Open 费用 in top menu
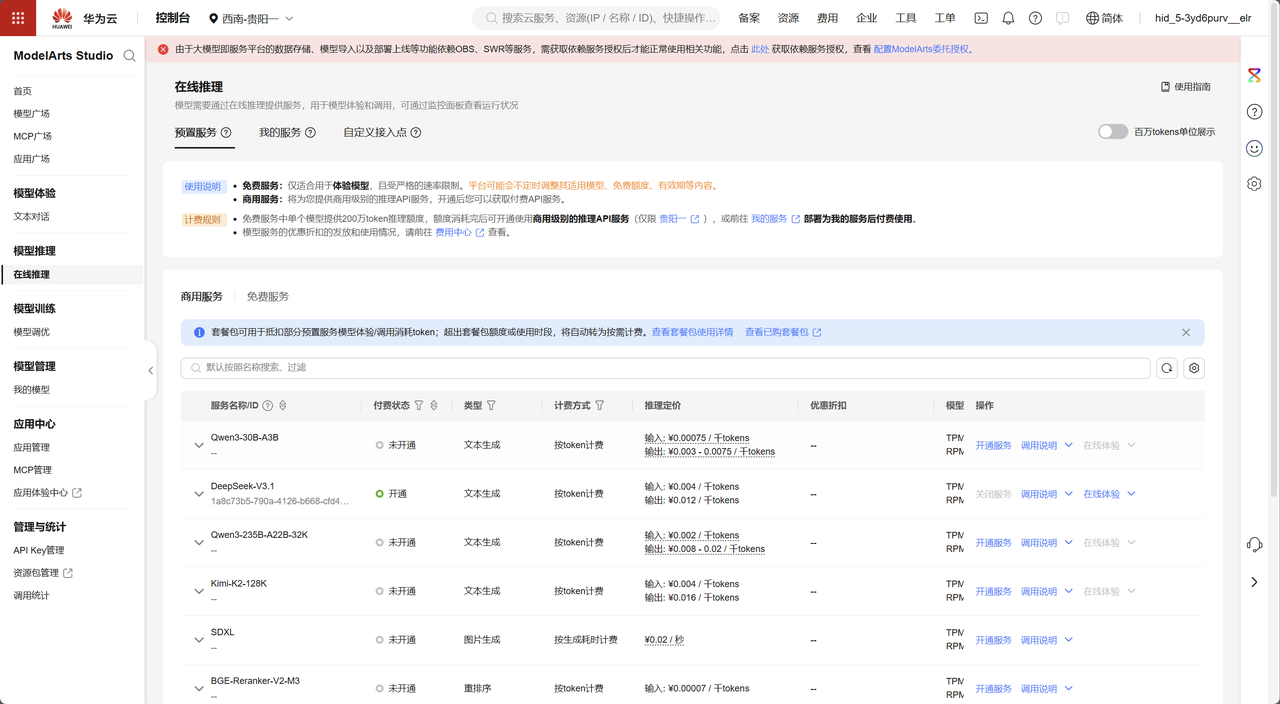This screenshot has width=1280, height=704. 827,18
